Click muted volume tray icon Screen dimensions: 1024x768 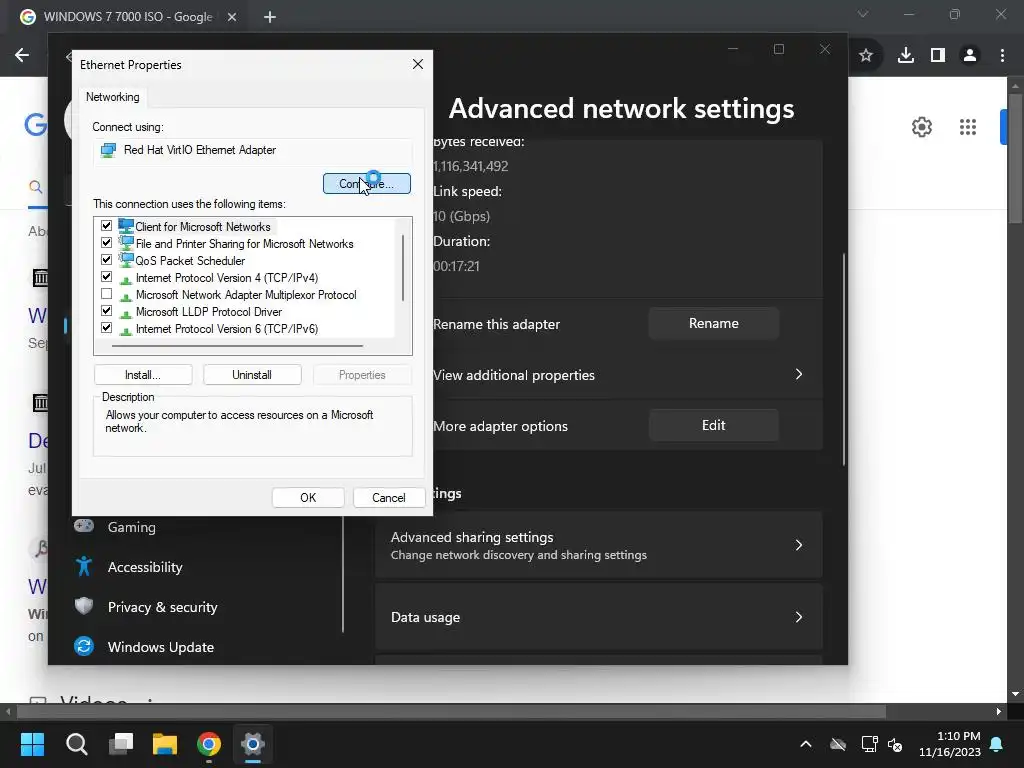pyautogui.click(x=895, y=744)
